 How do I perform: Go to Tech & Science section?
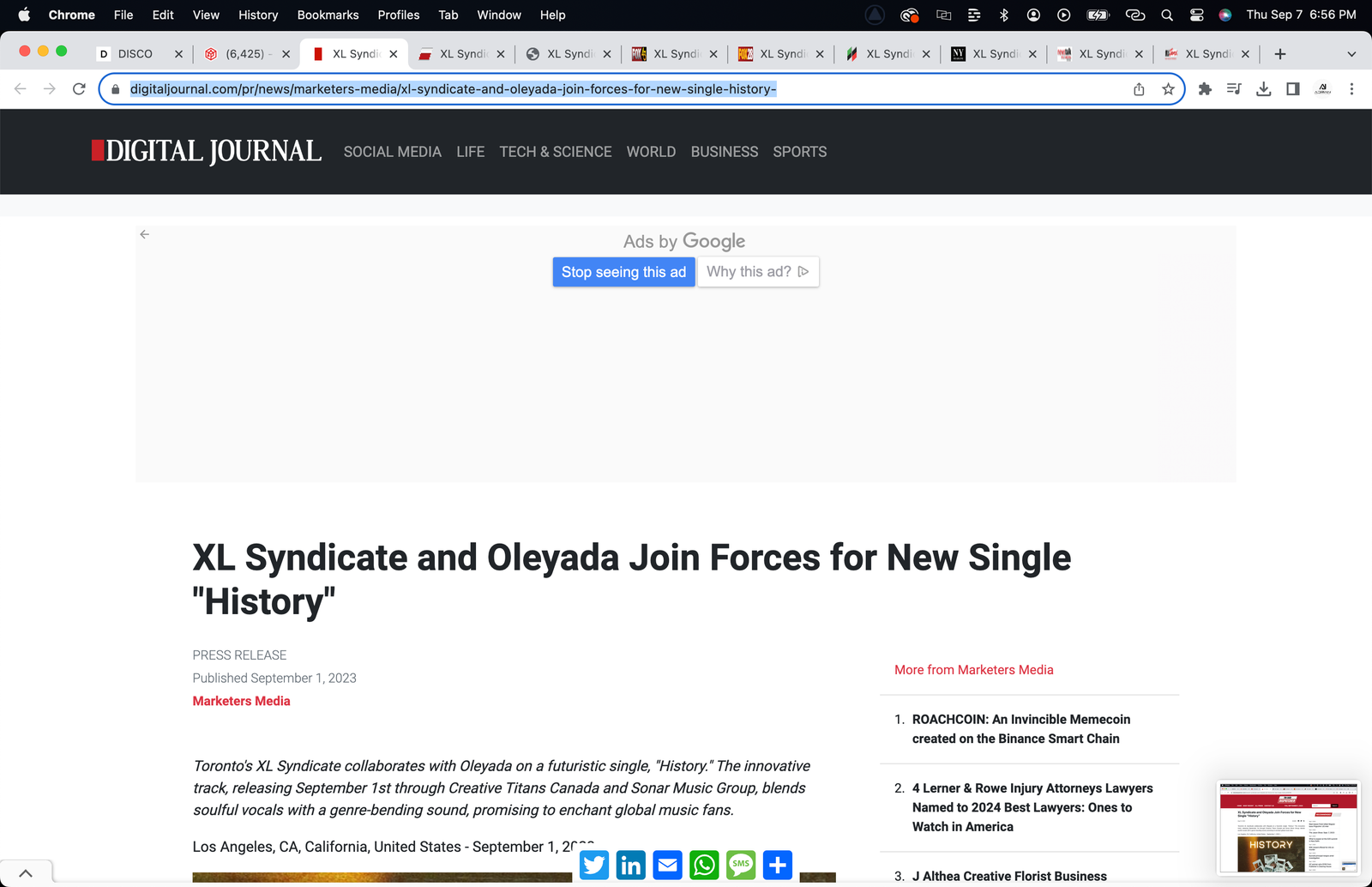tap(555, 152)
